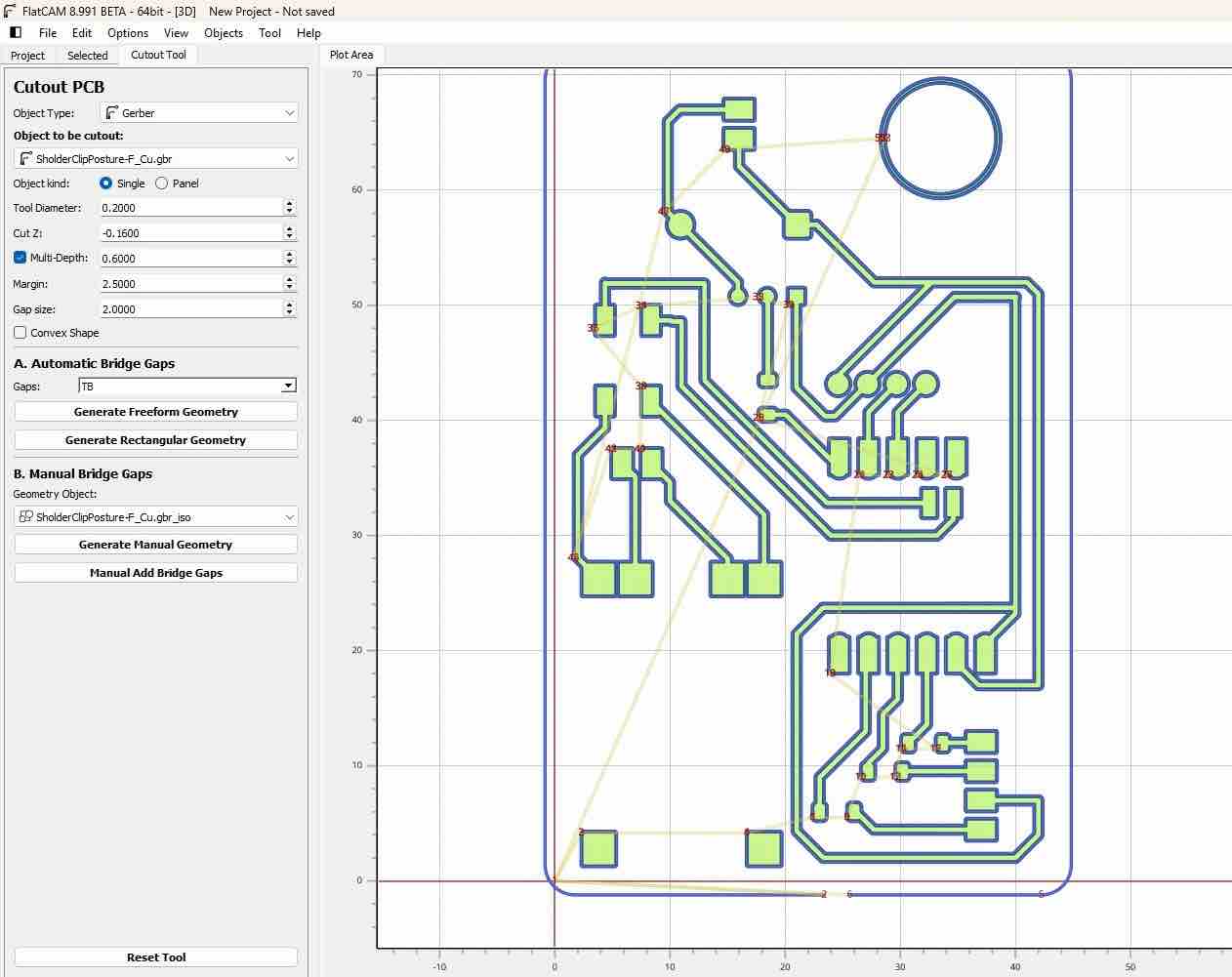Click the FlatCAM application icon in title bar
This screenshot has width=1232, height=977.
point(10,11)
